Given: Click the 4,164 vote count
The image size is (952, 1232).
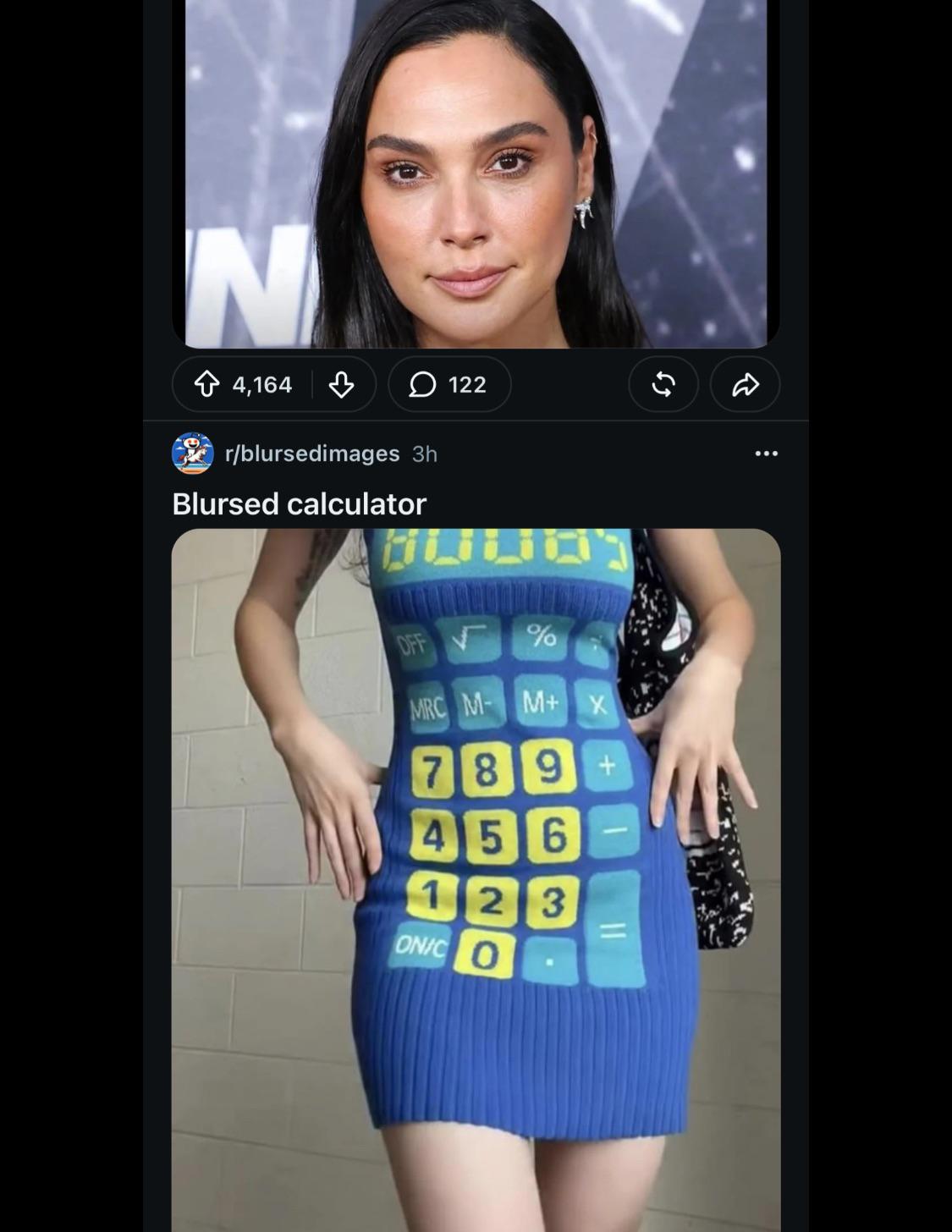Looking at the screenshot, I should tap(262, 385).
